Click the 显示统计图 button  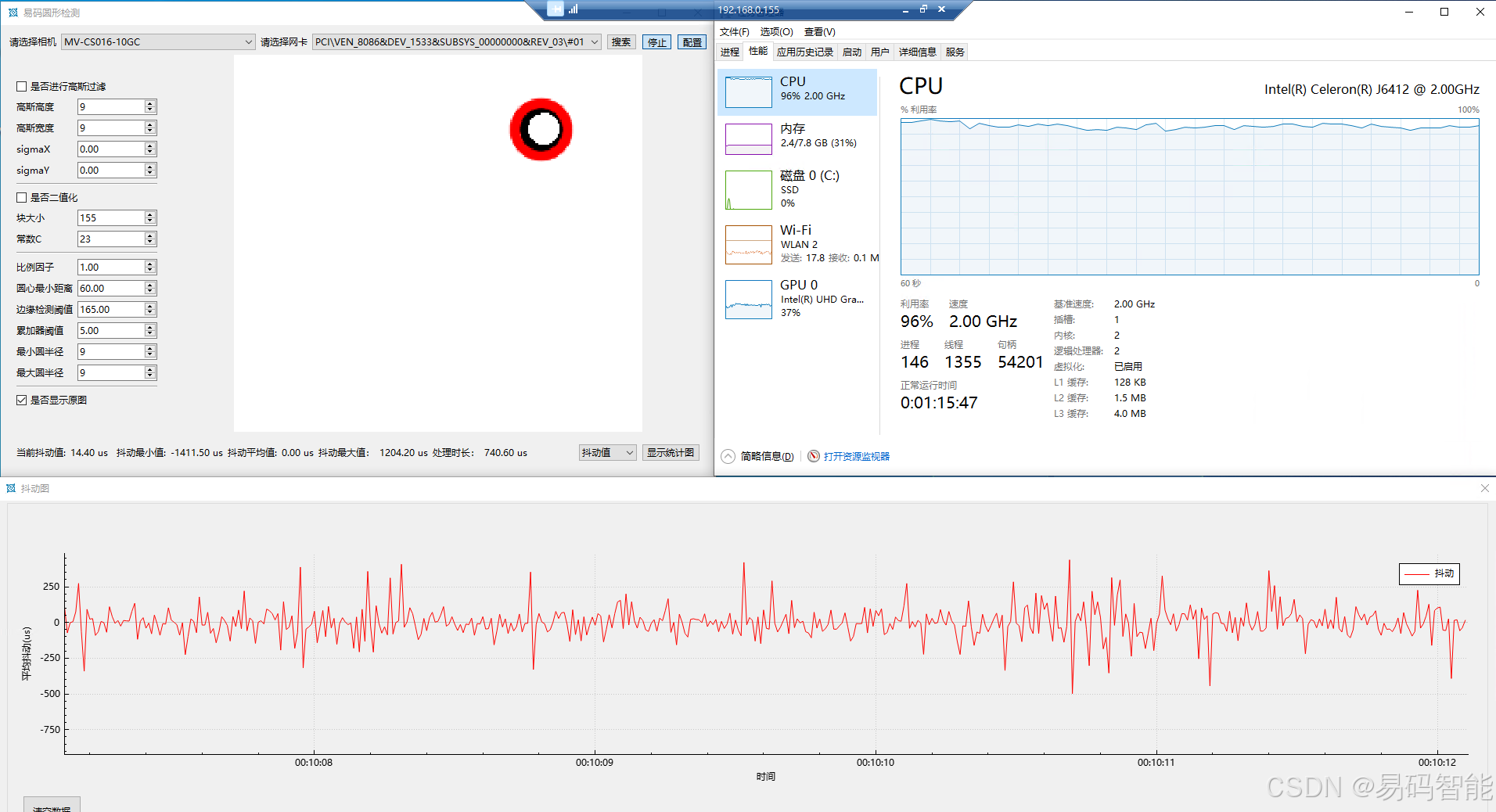(x=671, y=452)
